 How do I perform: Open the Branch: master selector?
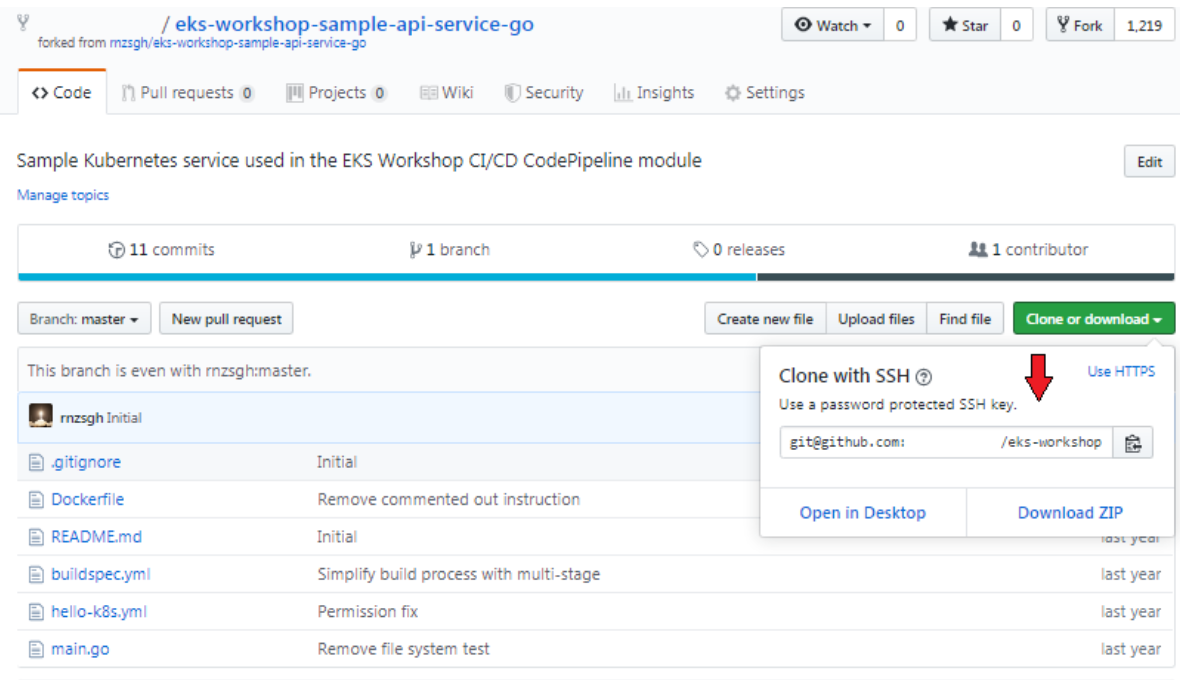[x=84, y=318]
